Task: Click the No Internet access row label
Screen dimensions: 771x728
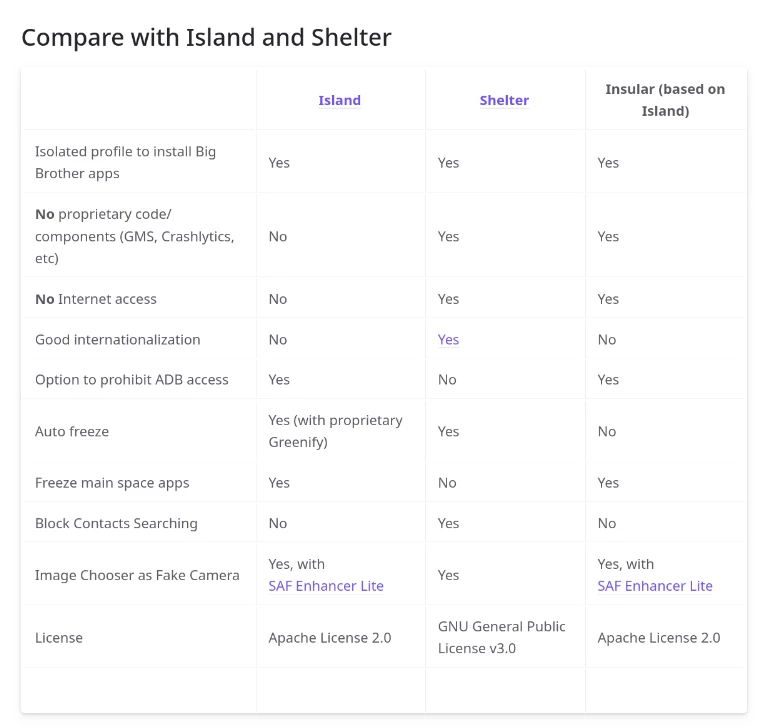Action: pyautogui.click(x=96, y=299)
